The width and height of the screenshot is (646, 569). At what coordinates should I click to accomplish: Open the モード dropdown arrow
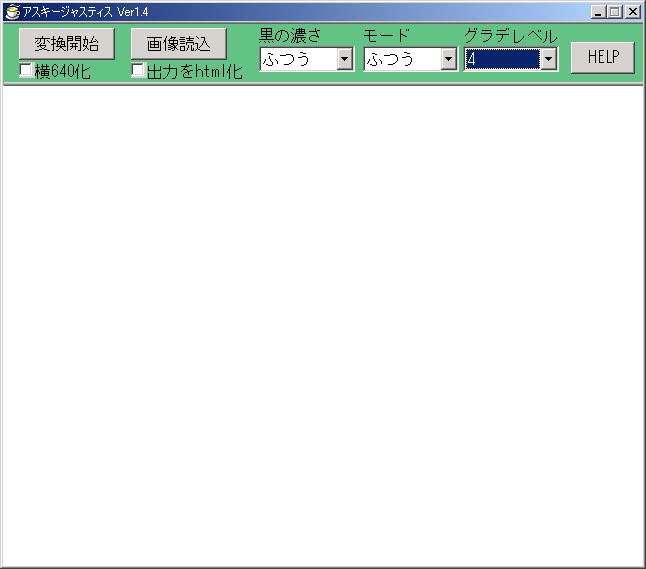tap(448, 60)
